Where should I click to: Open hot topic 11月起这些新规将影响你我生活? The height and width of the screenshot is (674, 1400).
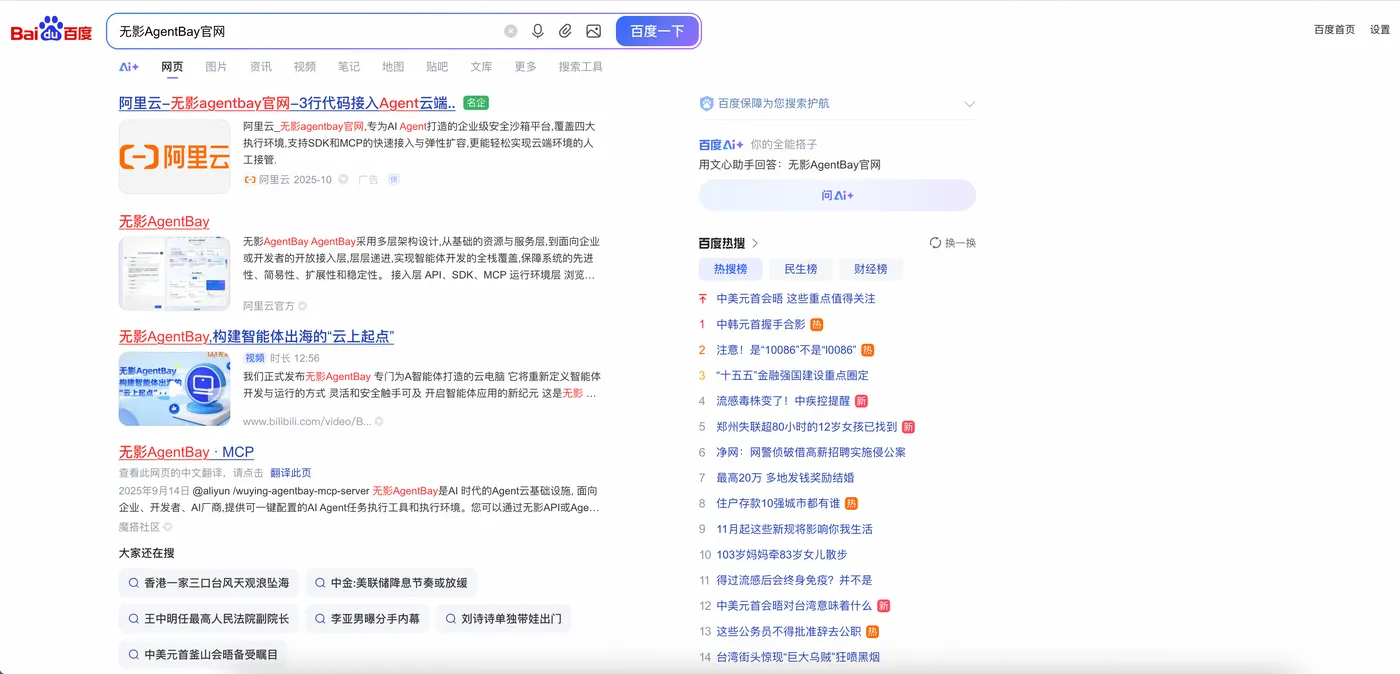(x=795, y=529)
